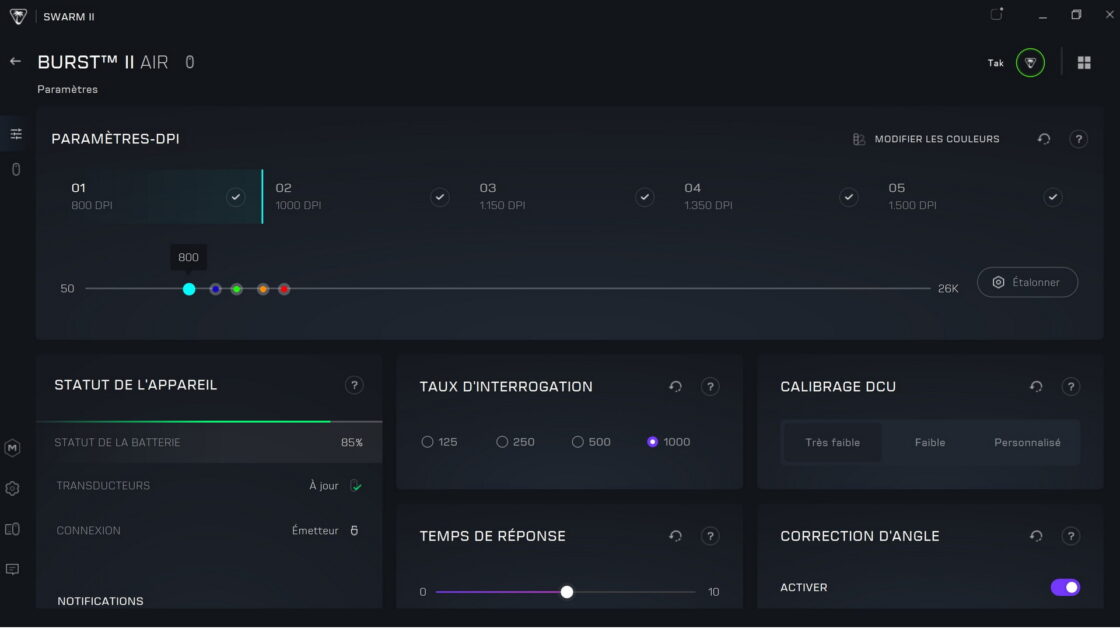
Task: Toggle the checkmark for DPI stage 01
Action: pyautogui.click(x=236, y=197)
